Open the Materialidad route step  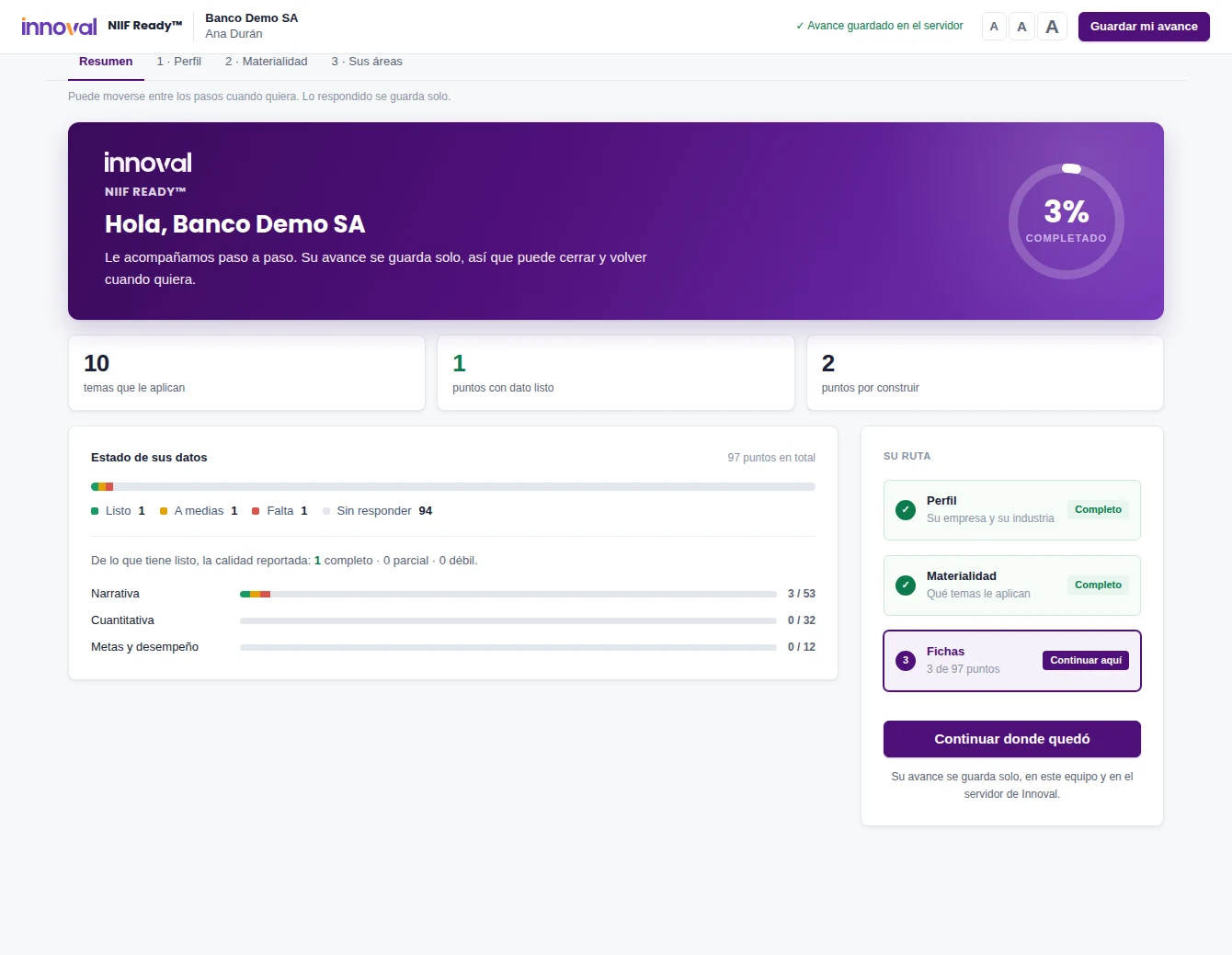point(1012,586)
